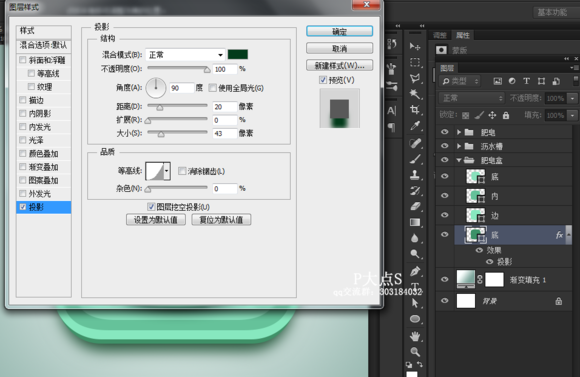580x377 pixels.
Task: Hide the 沥水槽 group
Action: pyautogui.click(x=445, y=146)
